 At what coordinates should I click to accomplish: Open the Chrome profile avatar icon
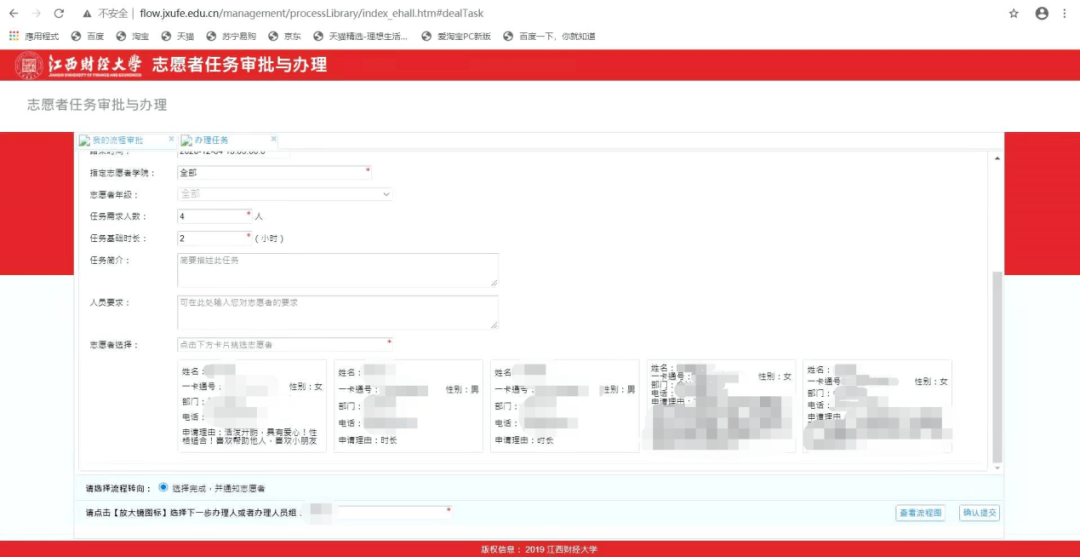(1042, 13)
